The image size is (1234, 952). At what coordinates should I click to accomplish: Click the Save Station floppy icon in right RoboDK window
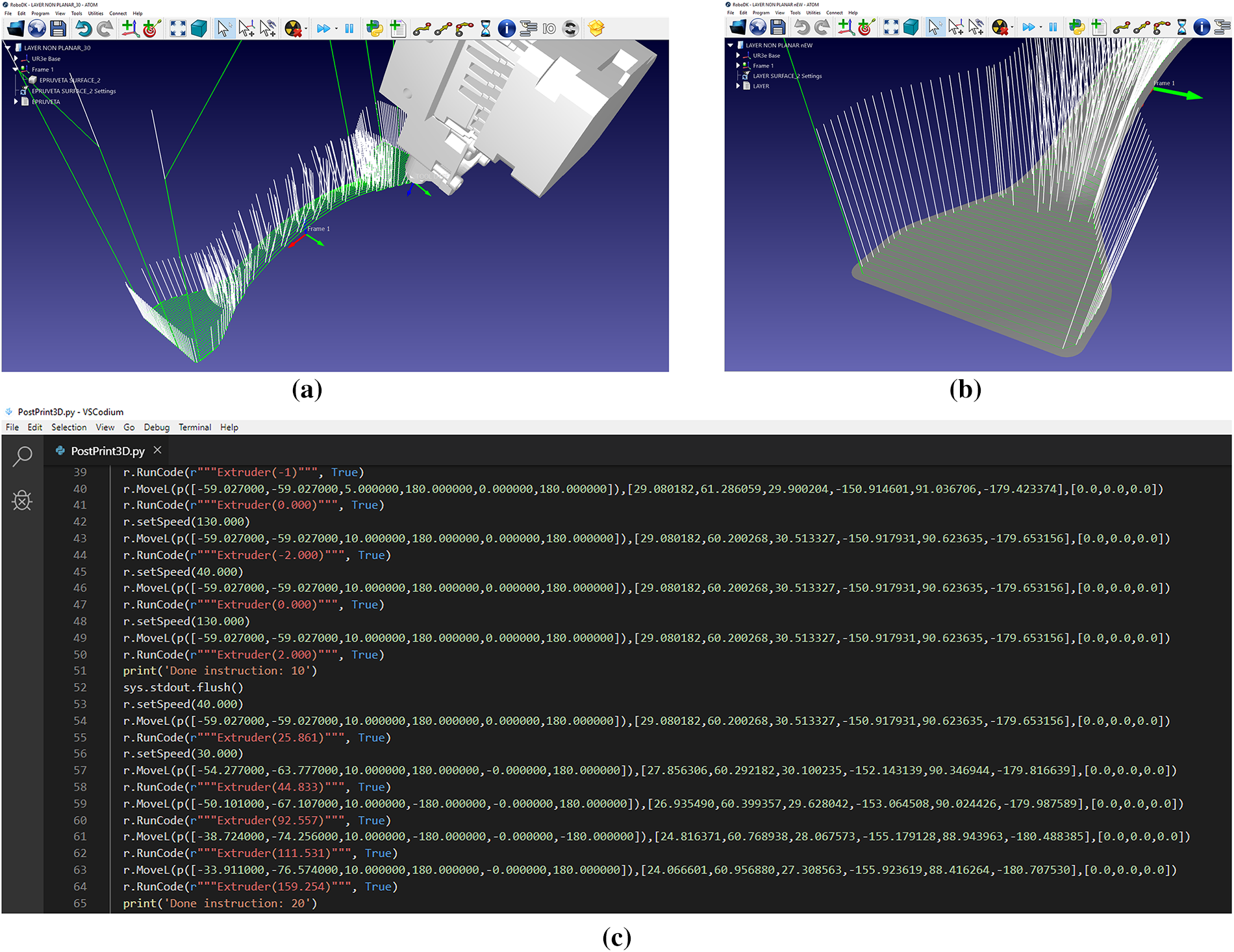point(777,27)
